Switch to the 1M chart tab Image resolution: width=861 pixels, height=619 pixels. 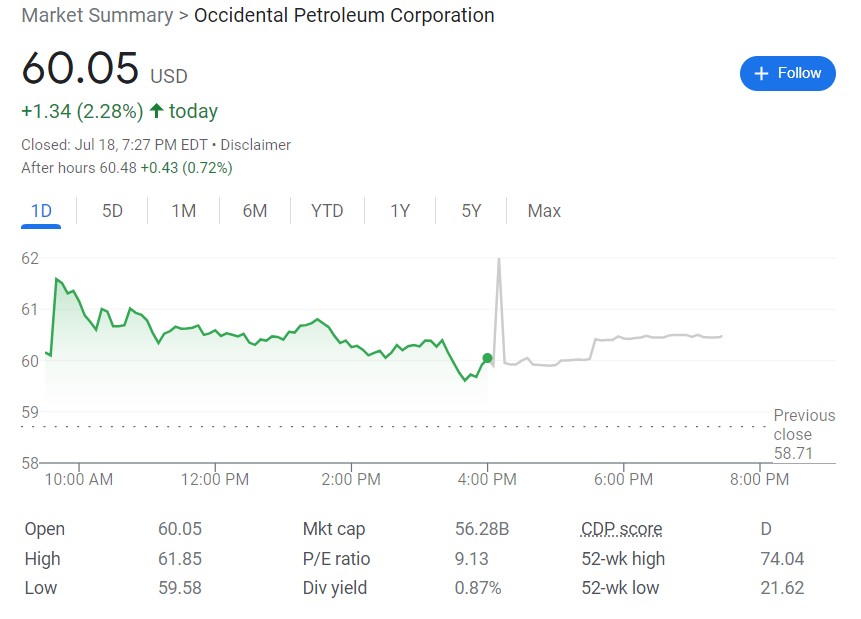coord(183,211)
